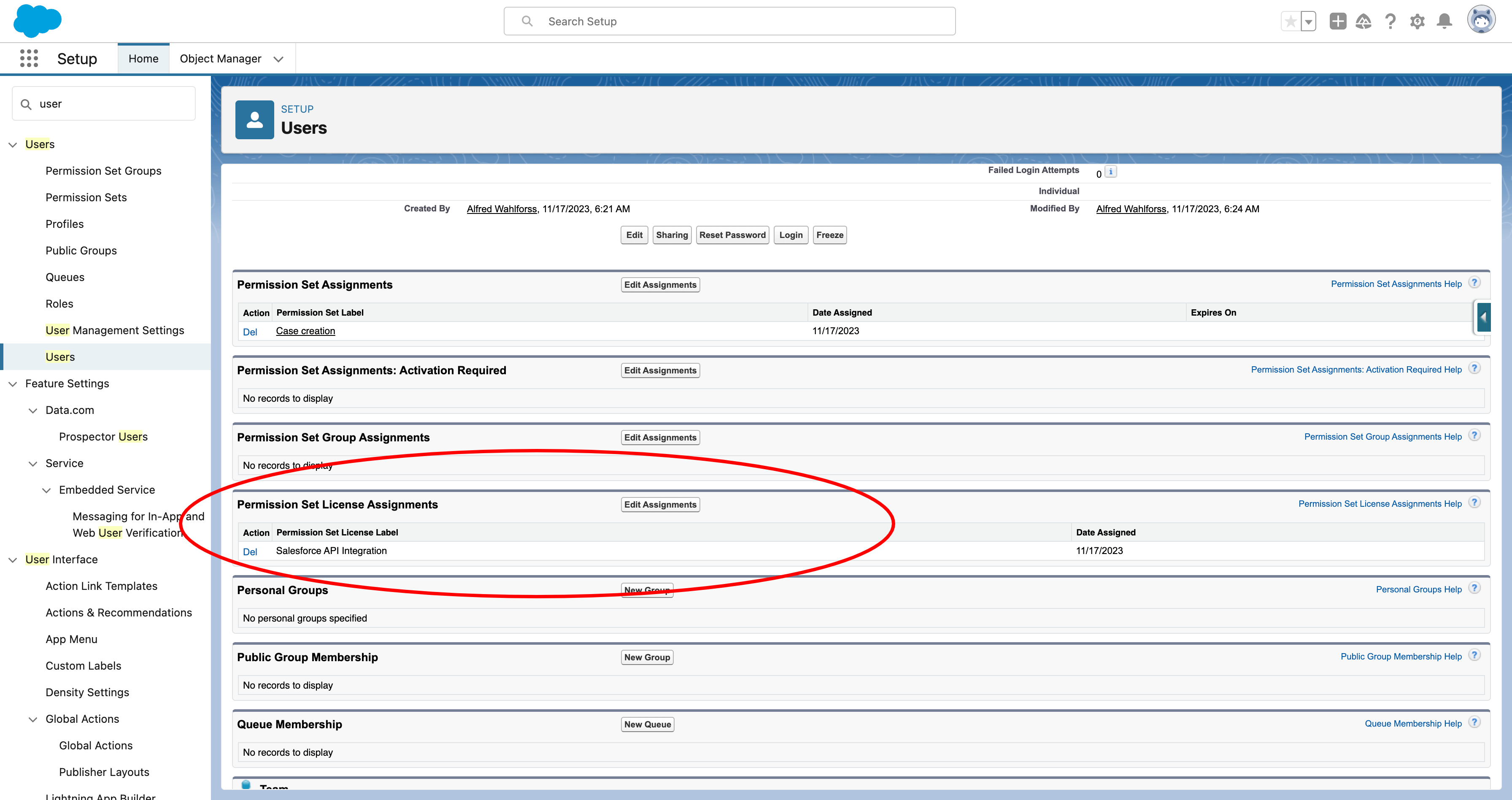Image resolution: width=1512 pixels, height=800 pixels.
Task: Open Profiles in sidebar
Action: [65, 224]
